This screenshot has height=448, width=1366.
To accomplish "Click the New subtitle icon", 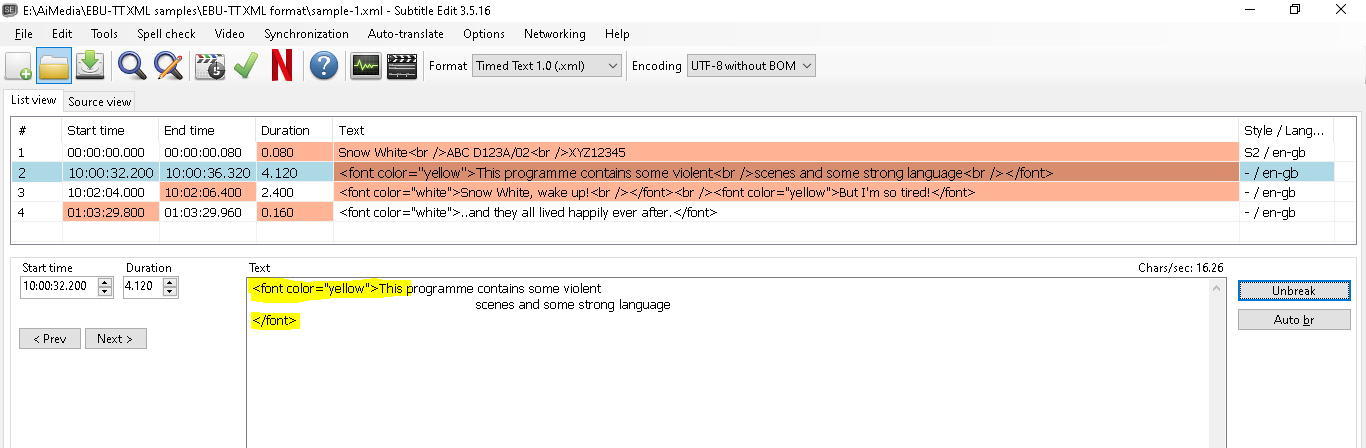I will coord(18,66).
